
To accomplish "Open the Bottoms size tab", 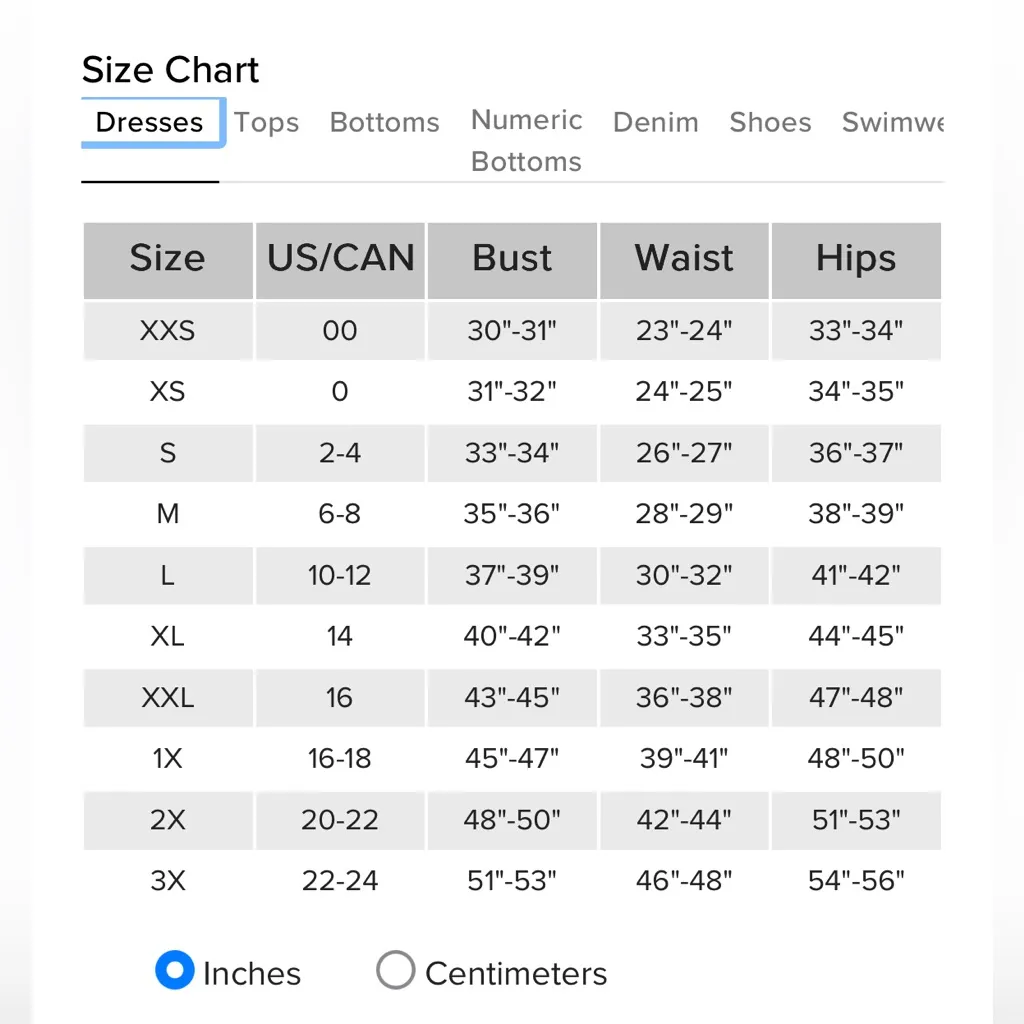I will pos(385,123).
